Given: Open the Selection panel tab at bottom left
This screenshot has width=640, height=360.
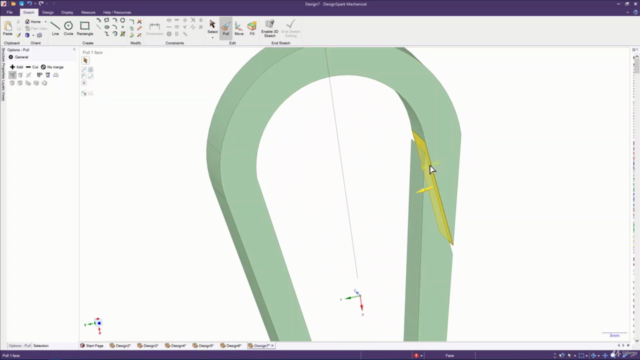Looking at the screenshot, I should (x=41, y=346).
